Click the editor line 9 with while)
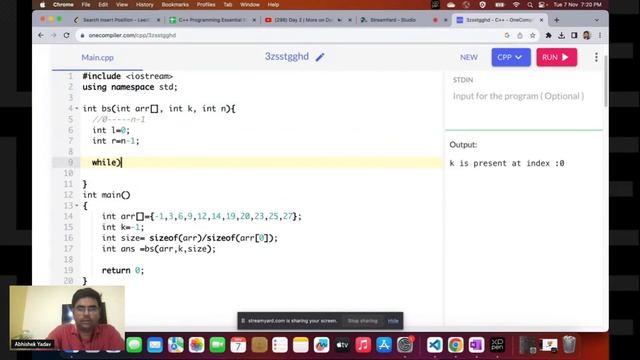Image resolution: width=640 pixels, height=360 pixels. click(x=261, y=162)
